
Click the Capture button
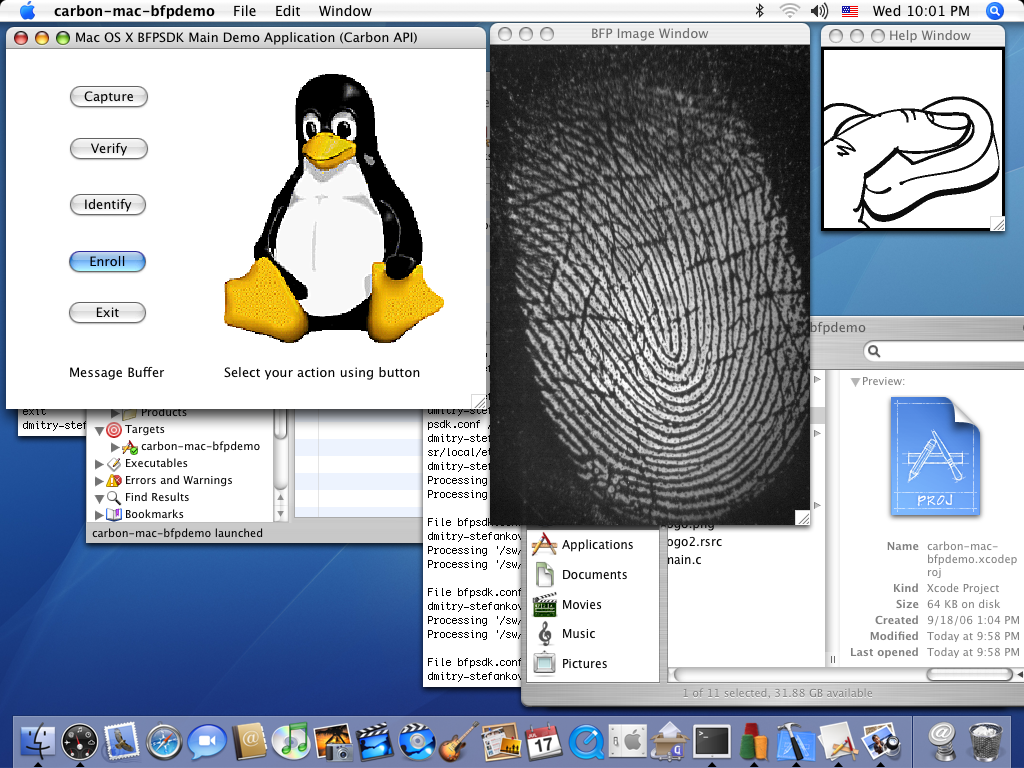coord(108,97)
